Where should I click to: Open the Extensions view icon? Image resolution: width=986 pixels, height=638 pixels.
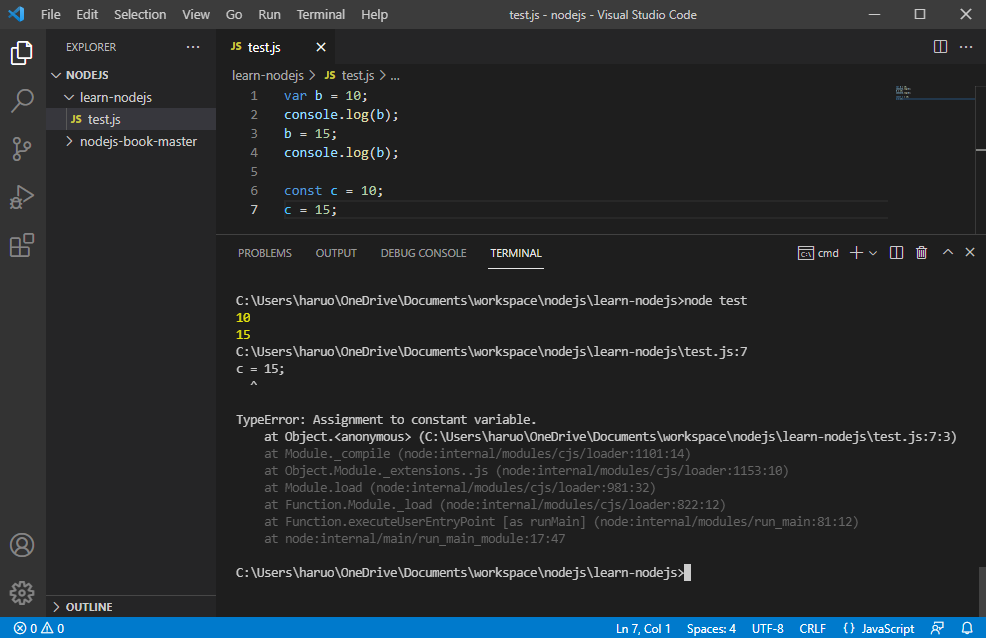(22, 245)
